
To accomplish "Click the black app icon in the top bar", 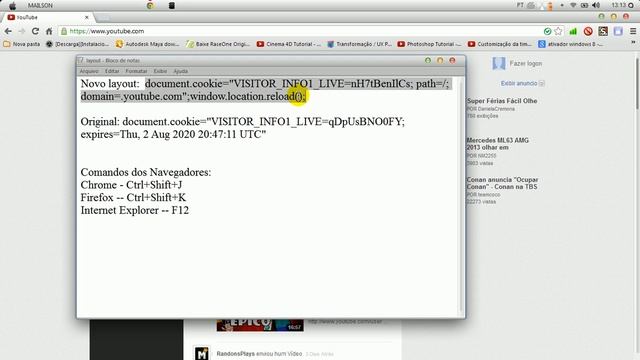I will point(172,5).
